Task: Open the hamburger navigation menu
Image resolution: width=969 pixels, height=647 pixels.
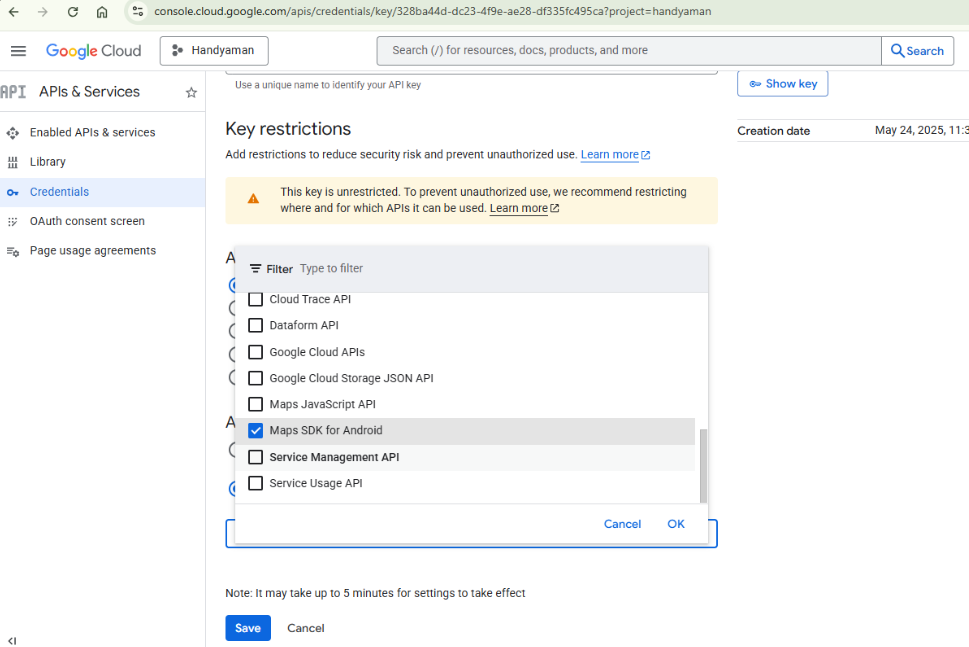Action: [x=18, y=51]
